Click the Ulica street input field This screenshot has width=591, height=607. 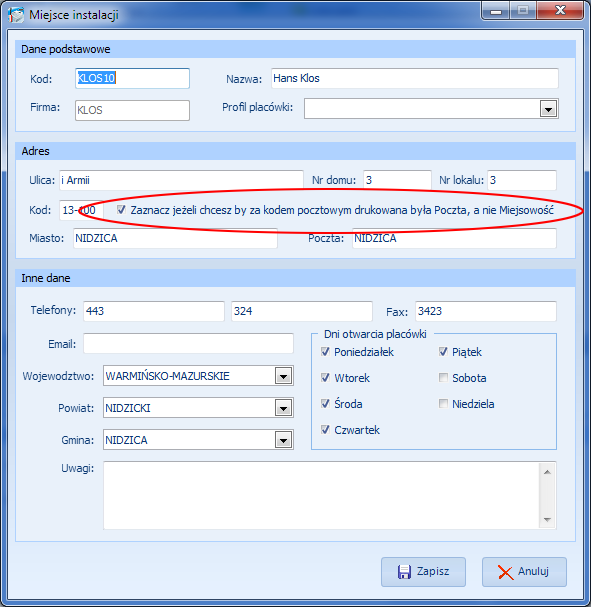click(x=181, y=180)
